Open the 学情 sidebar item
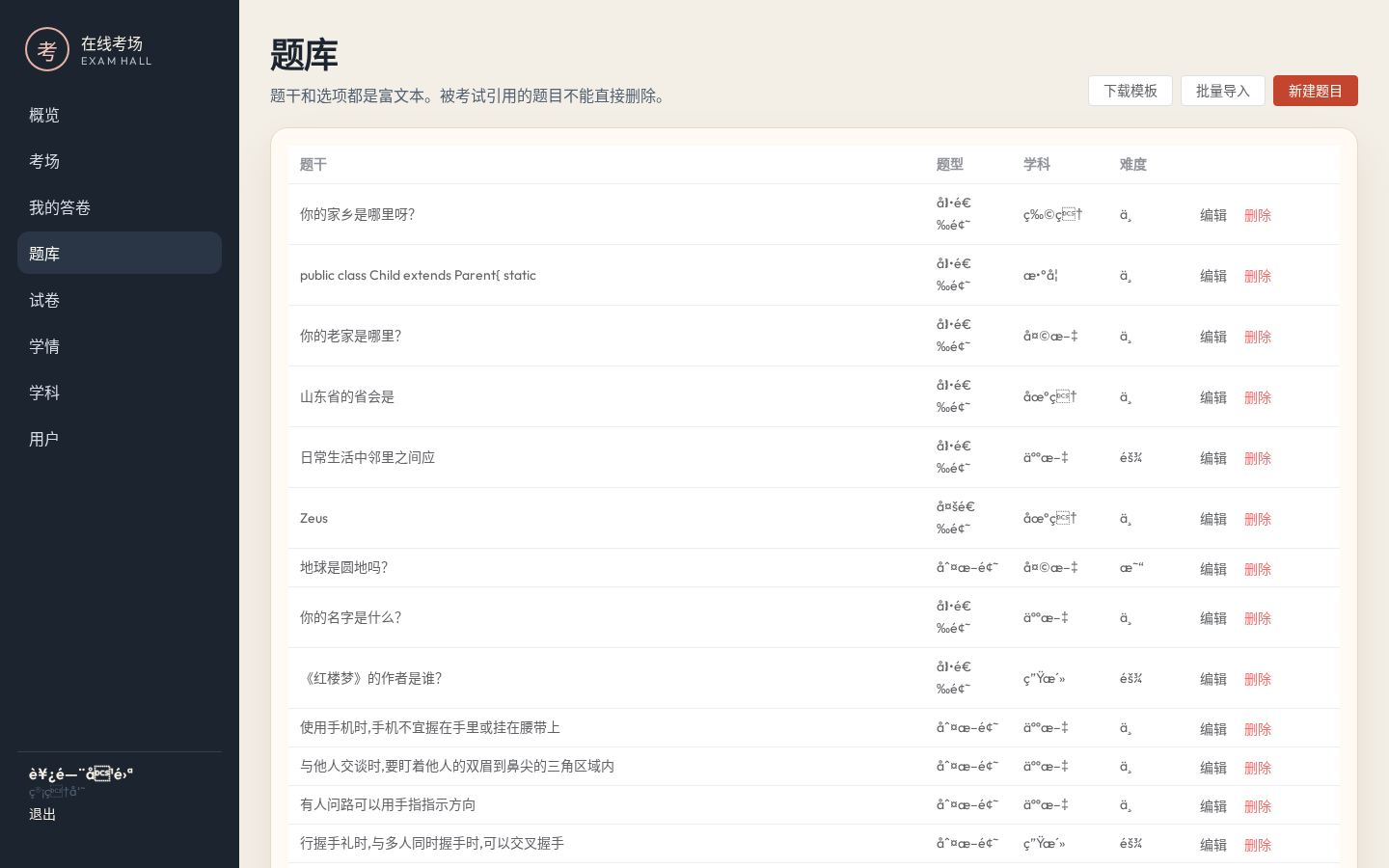Viewport: 1389px width, 868px height. [120, 346]
